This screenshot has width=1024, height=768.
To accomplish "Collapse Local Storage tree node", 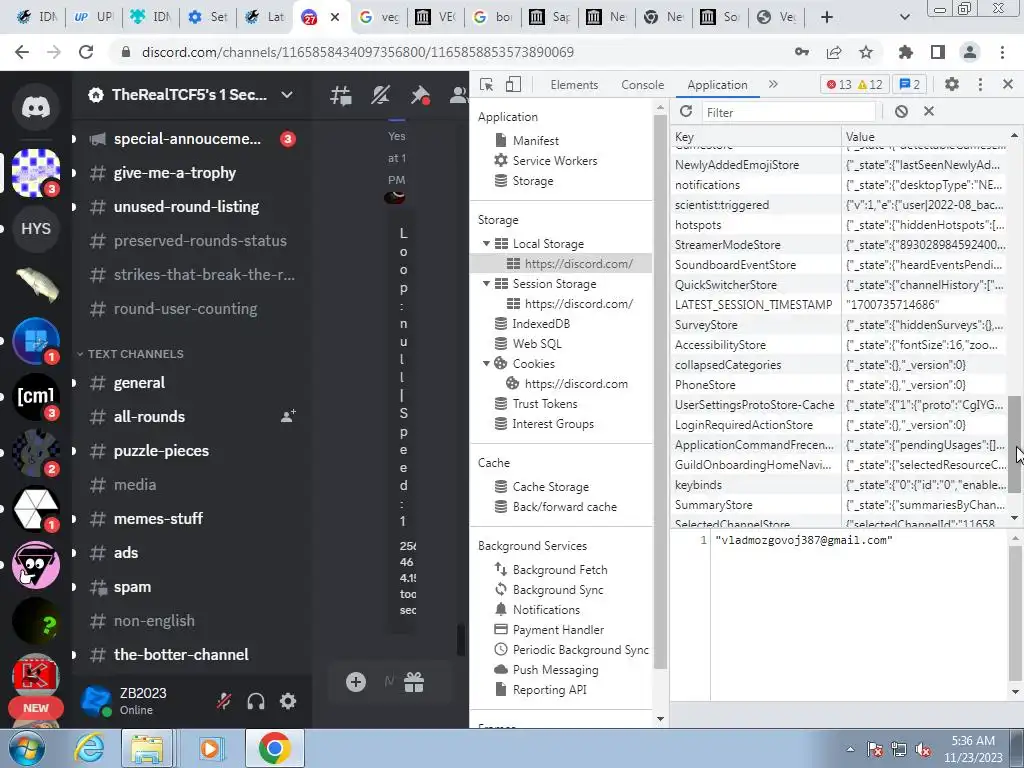I will click(x=486, y=244).
